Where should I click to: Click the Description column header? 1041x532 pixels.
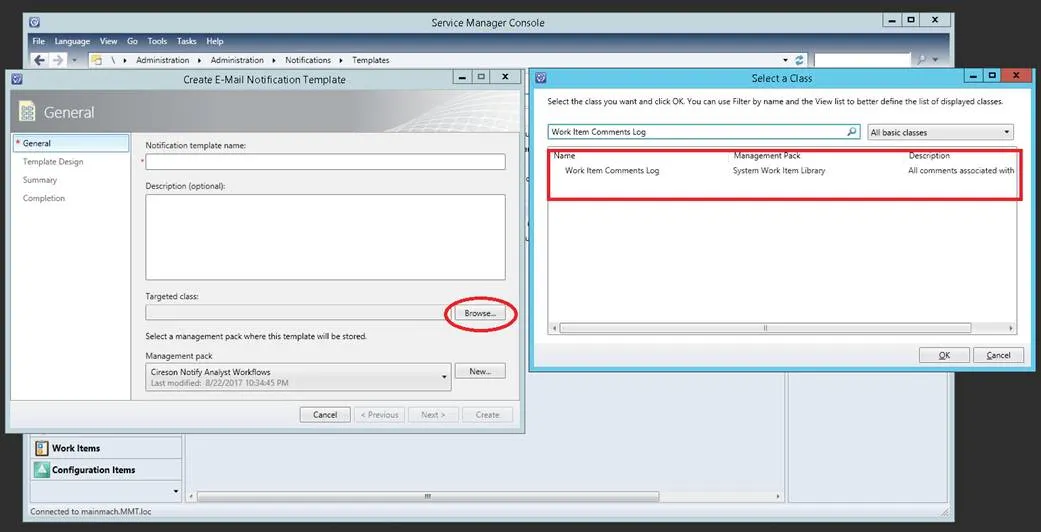(x=929, y=156)
